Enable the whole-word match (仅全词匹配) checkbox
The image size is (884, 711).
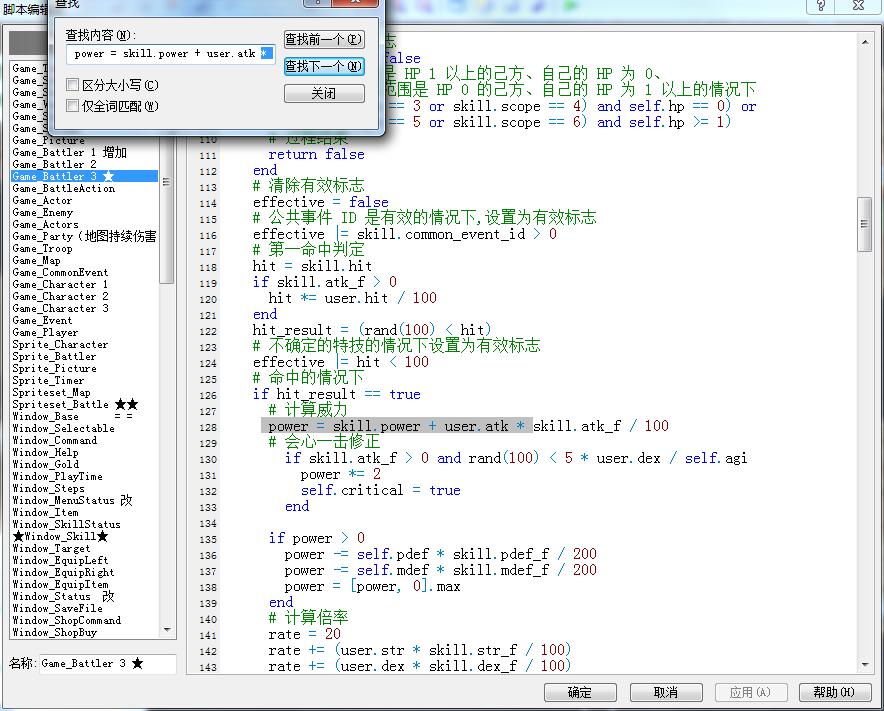point(72,106)
